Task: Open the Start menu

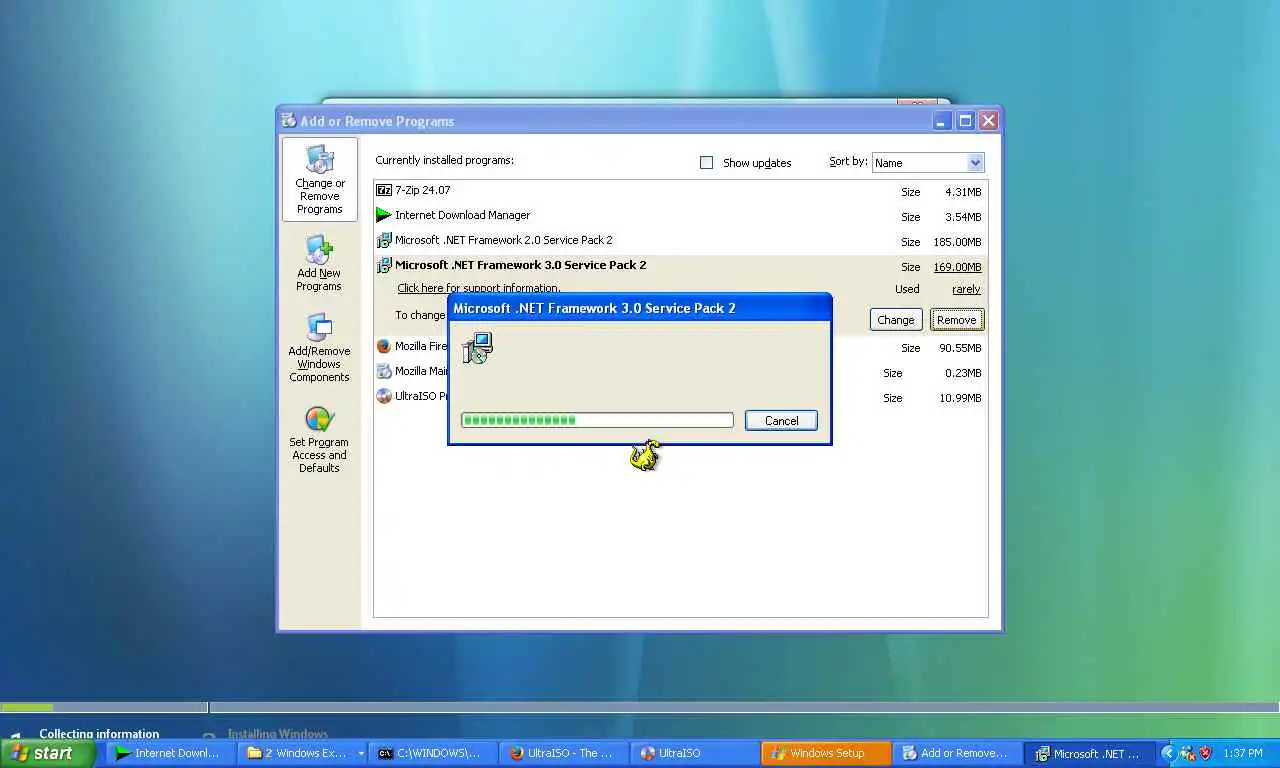Action: point(48,753)
